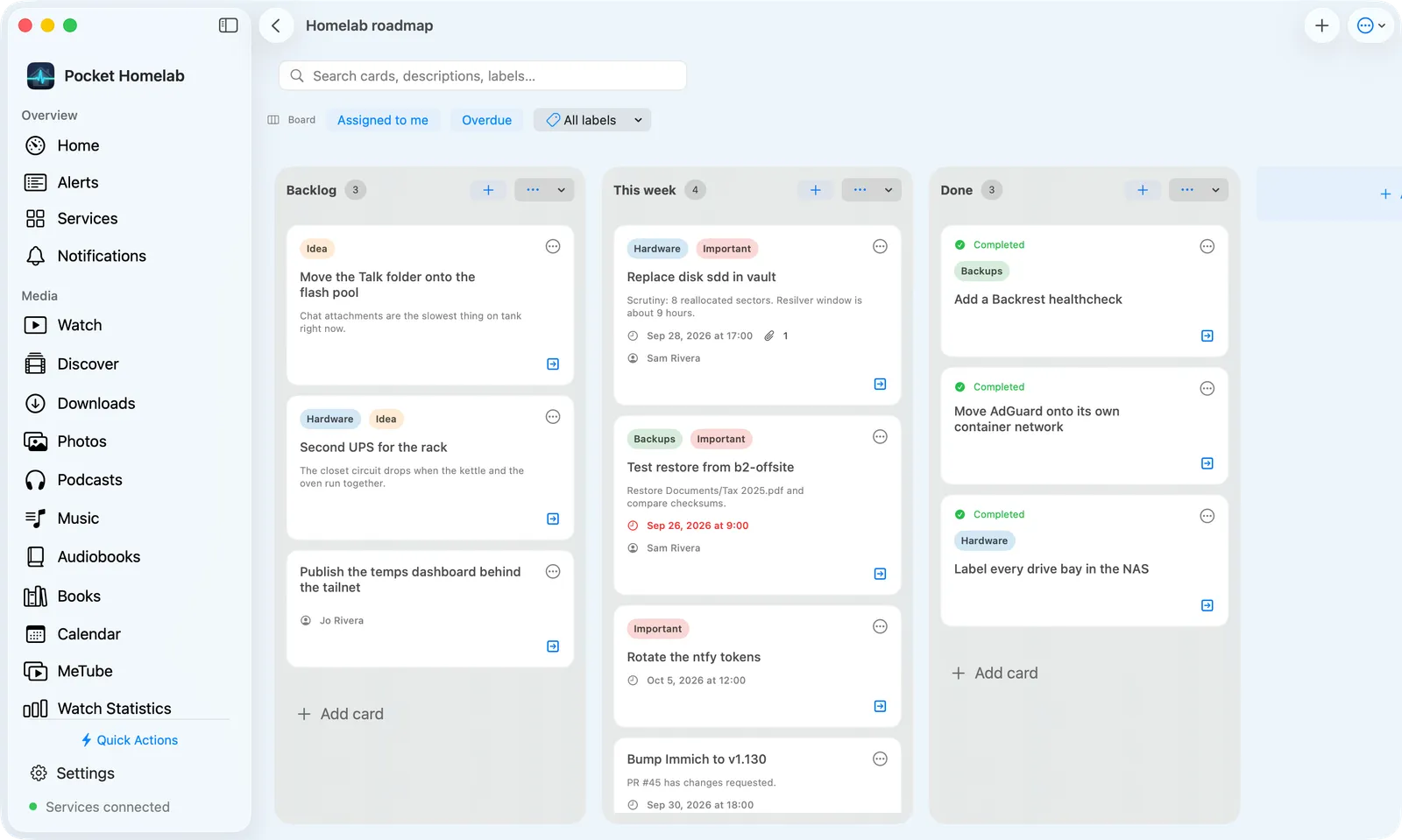Click the Watch play icon
The width and height of the screenshot is (1402, 840).
coord(35,325)
